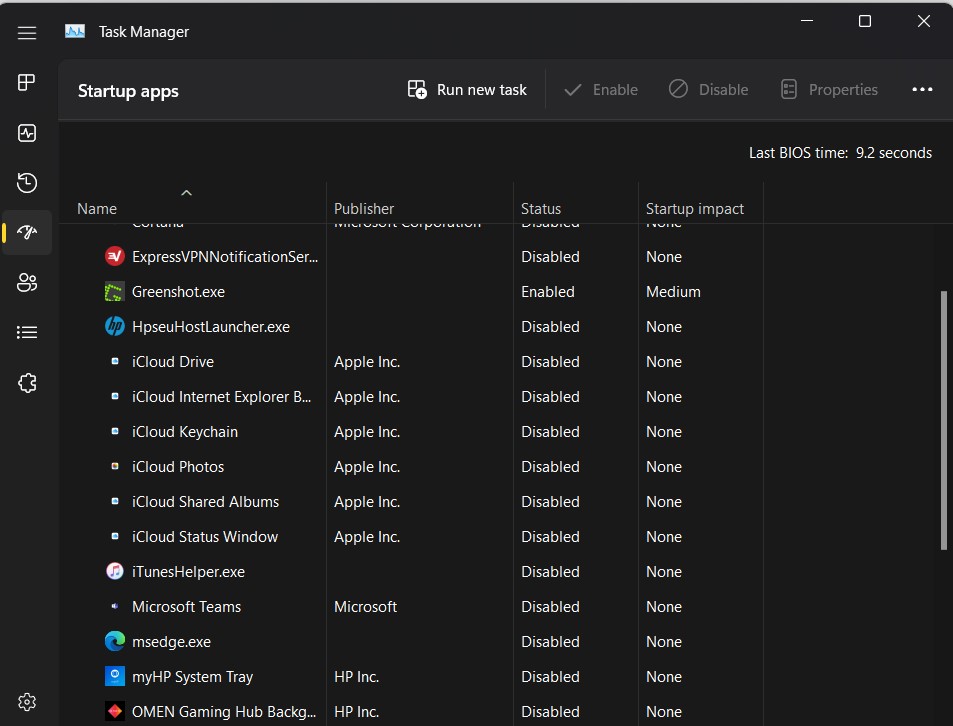
Task: Click the ExpressVPNNotificationSer icon
Action: click(x=114, y=256)
